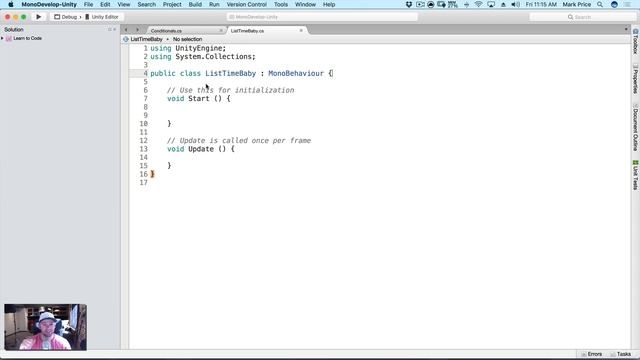Open the Edit menu
Image resolution: width=640 pixels, height=360 pixels.
[x=105, y=4]
